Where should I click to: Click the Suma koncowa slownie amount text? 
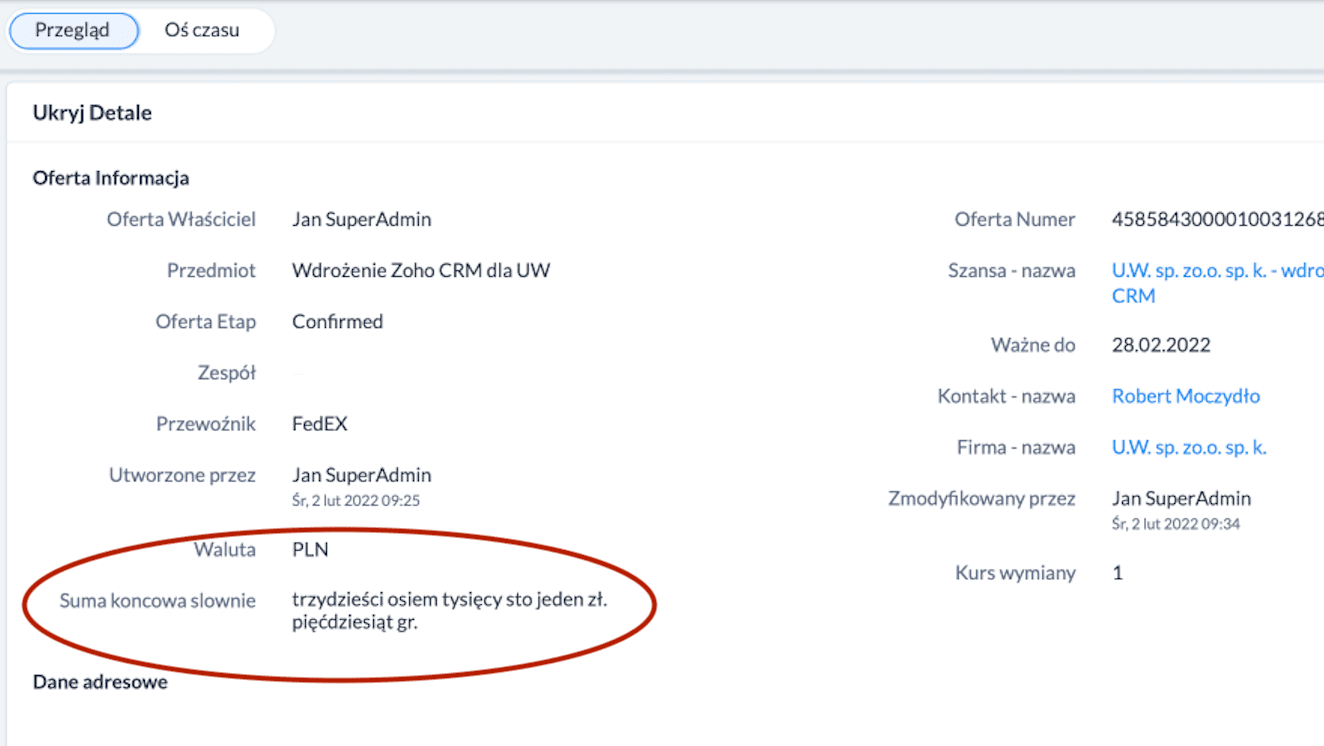click(x=449, y=612)
